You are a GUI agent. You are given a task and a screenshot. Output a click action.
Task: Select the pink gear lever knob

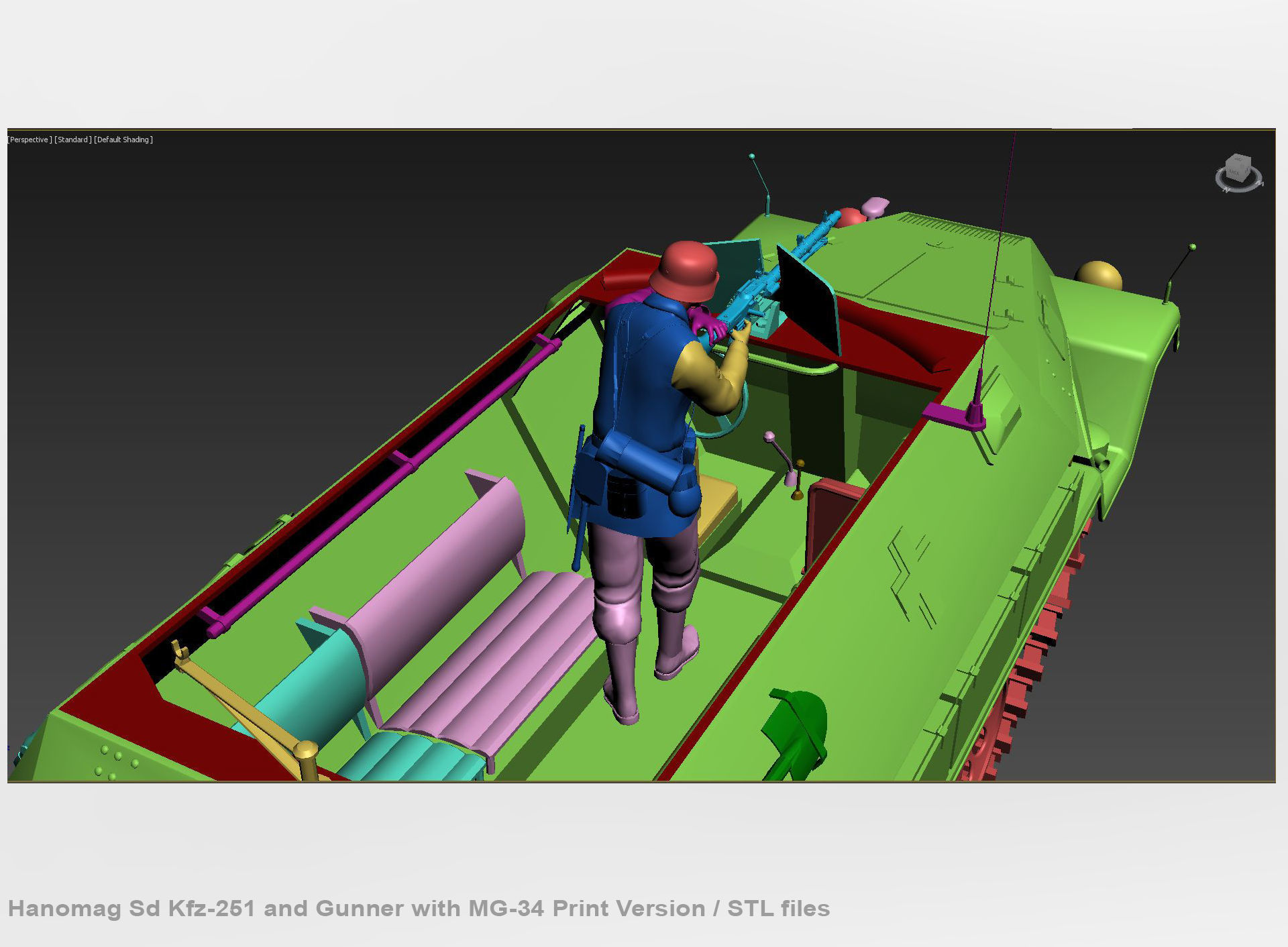pyautogui.click(x=769, y=437)
